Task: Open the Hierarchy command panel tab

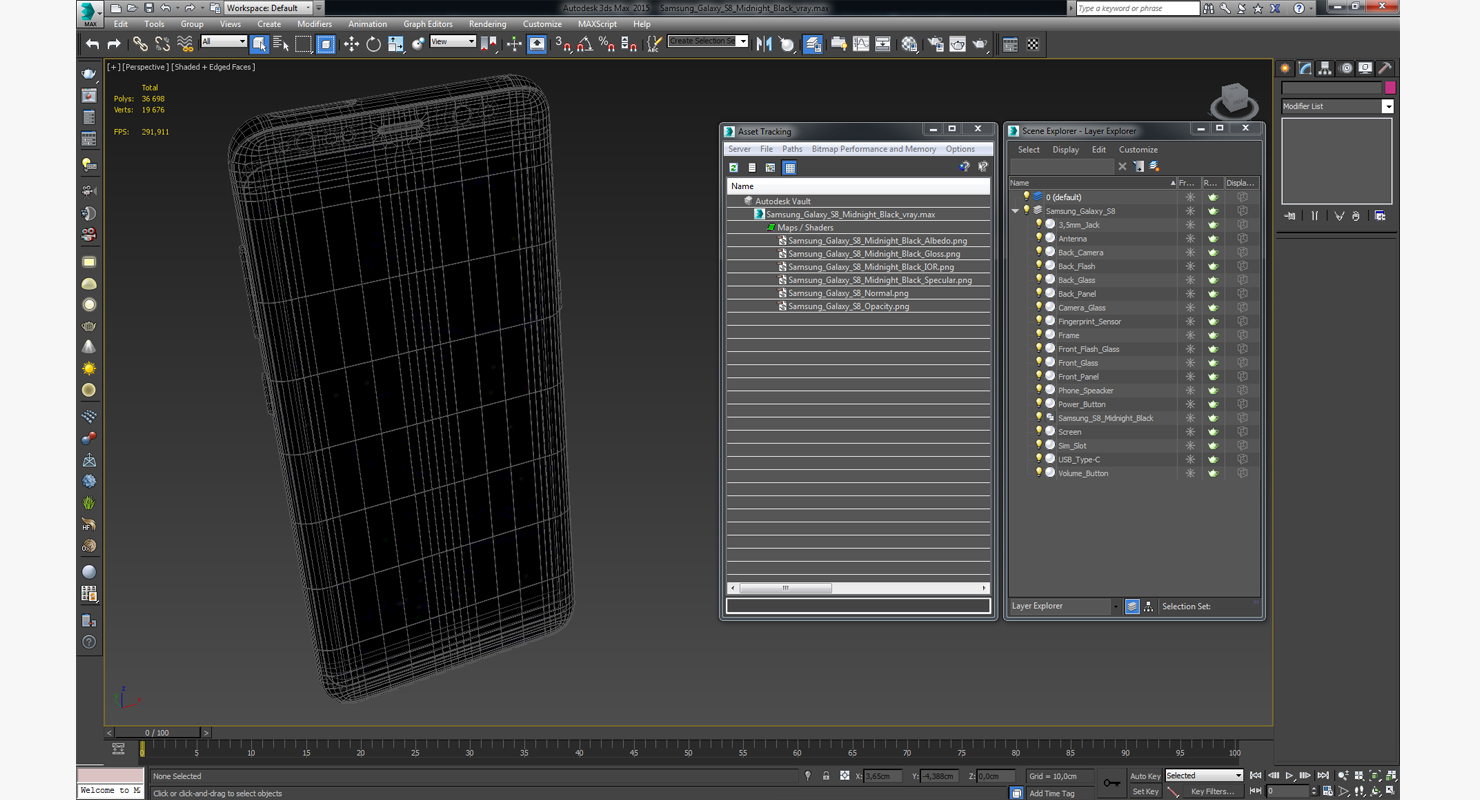Action: (1325, 68)
